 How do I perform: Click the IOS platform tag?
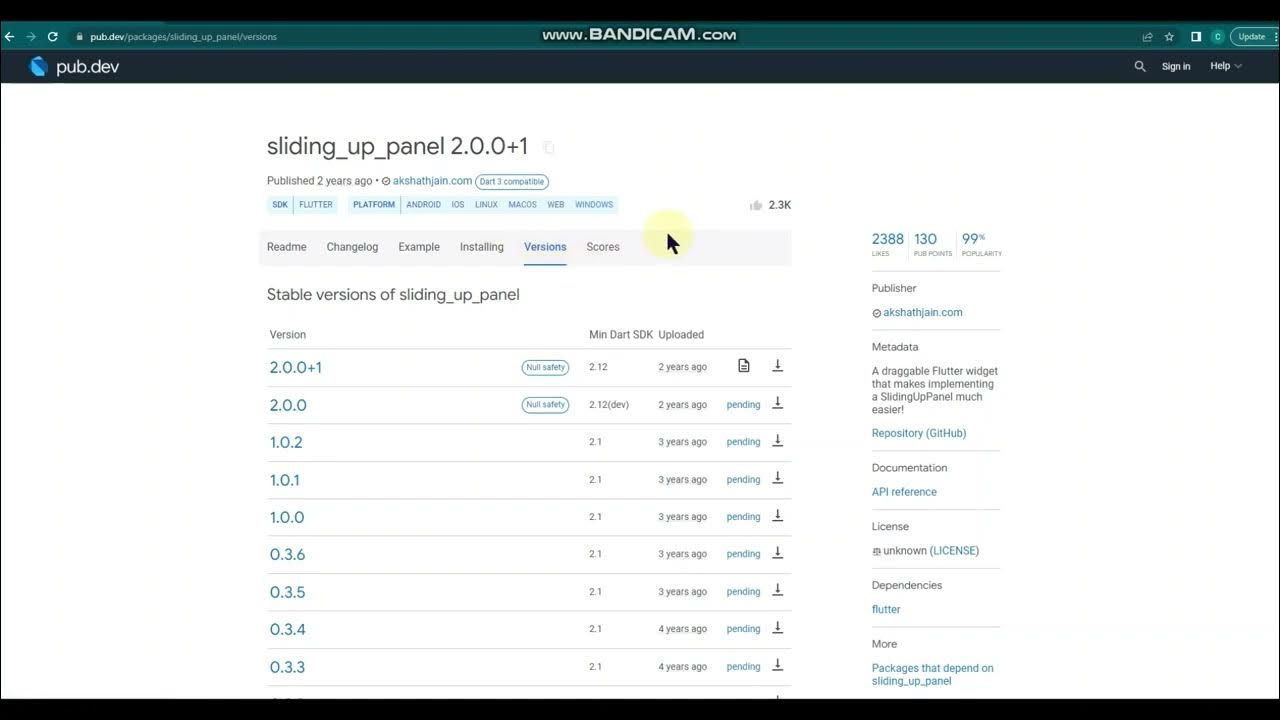[x=458, y=205]
